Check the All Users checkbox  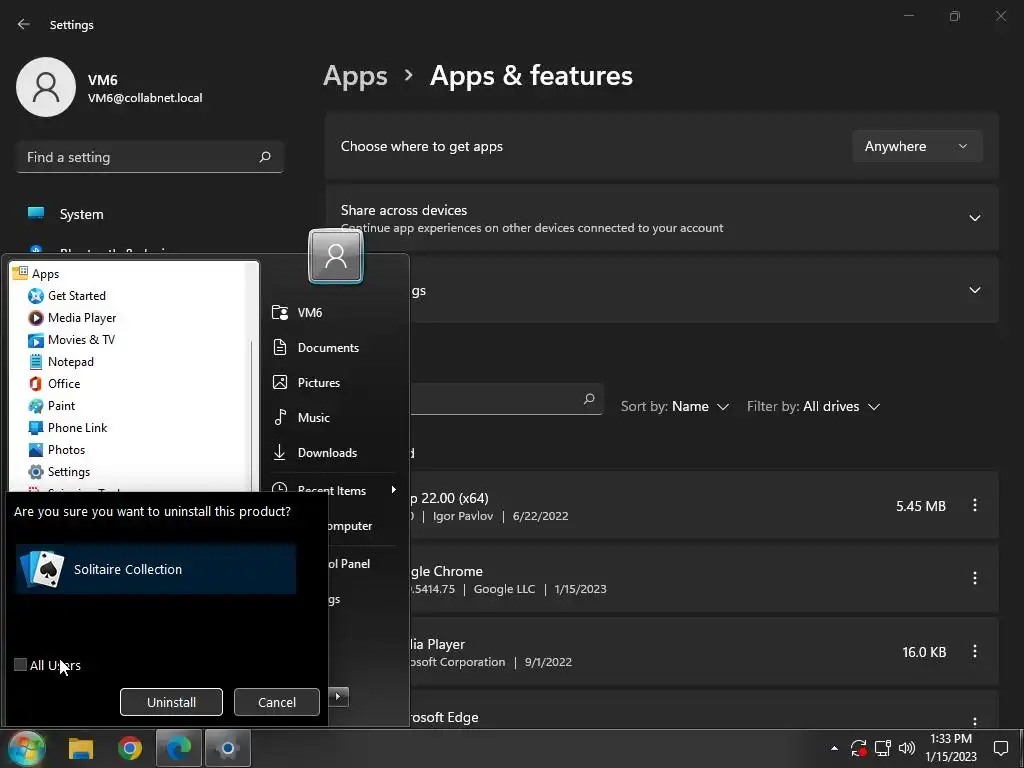[x=20, y=665]
